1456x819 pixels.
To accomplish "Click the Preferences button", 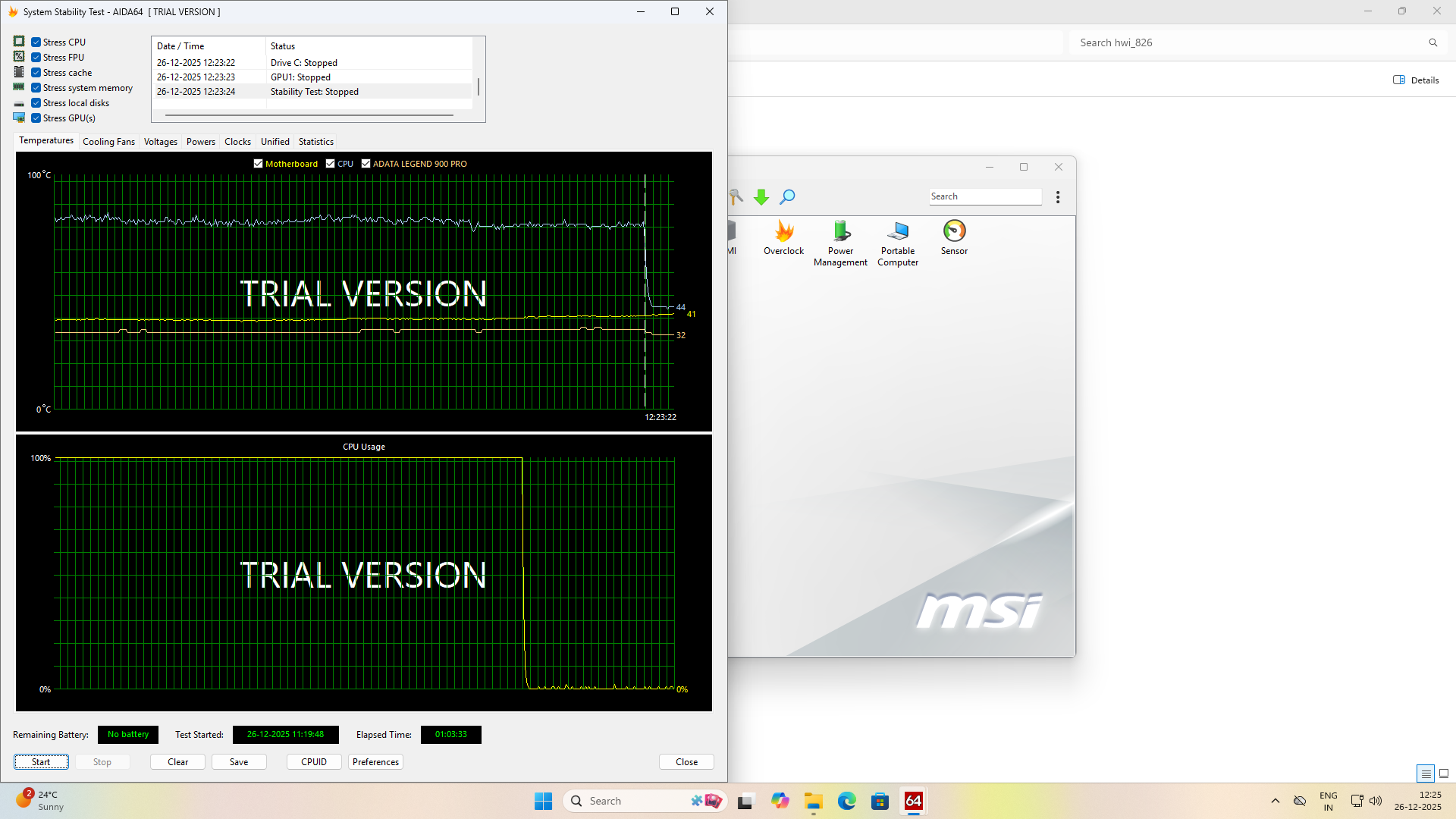I will pyautogui.click(x=375, y=762).
